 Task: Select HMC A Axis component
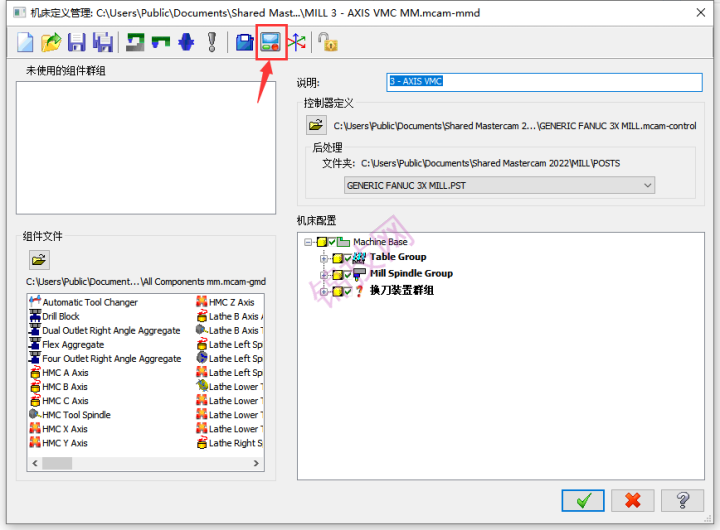tap(59, 372)
